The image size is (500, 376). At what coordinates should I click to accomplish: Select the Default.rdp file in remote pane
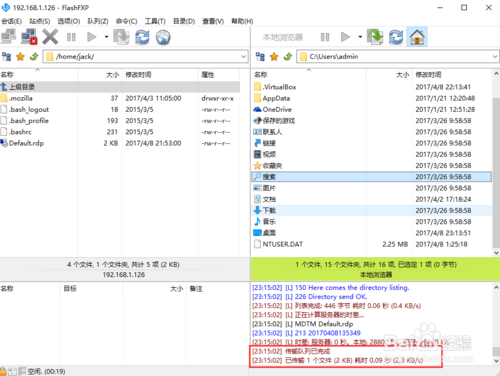coord(120,143)
